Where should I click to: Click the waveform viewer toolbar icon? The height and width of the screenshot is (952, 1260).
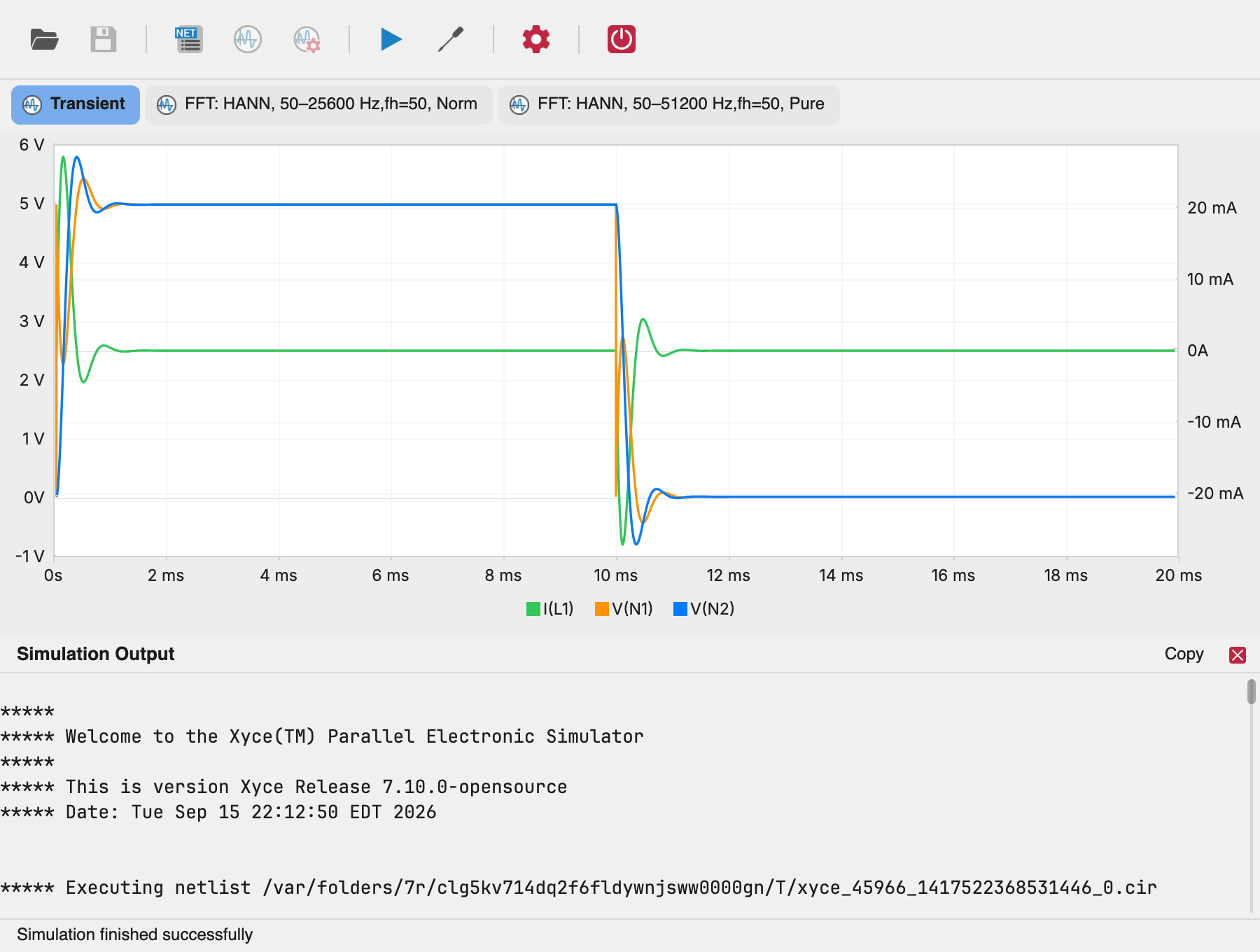(248, 39)
